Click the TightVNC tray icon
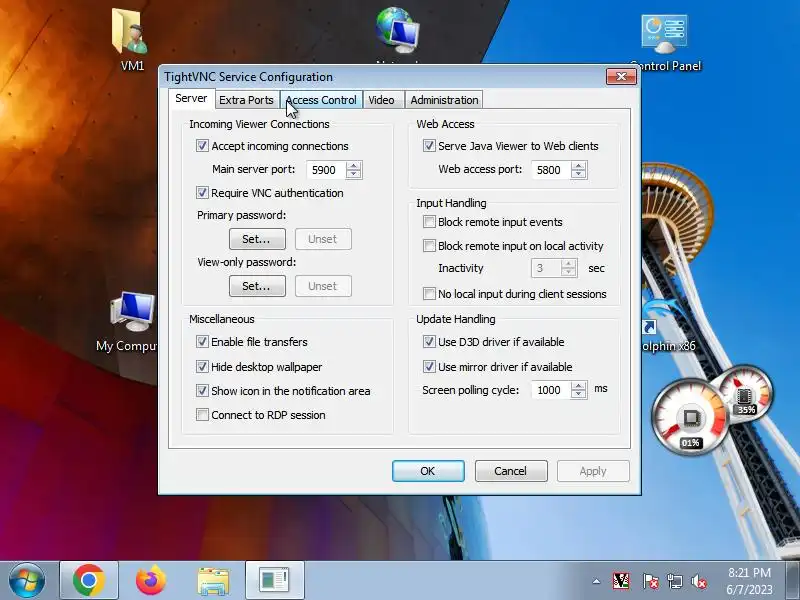 click(621, 581)
